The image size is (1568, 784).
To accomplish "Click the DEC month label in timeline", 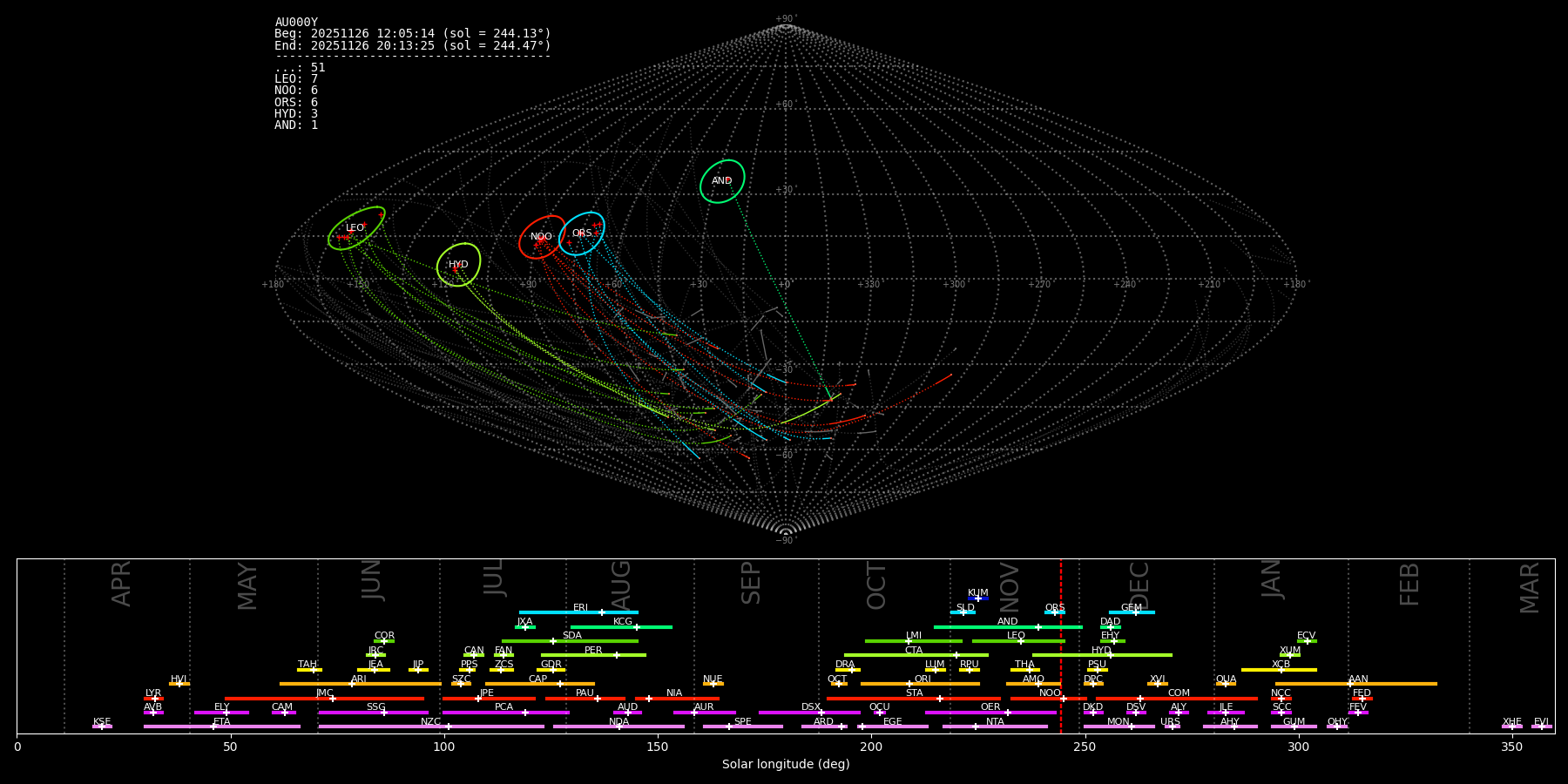I will [x=1139, y=585].
